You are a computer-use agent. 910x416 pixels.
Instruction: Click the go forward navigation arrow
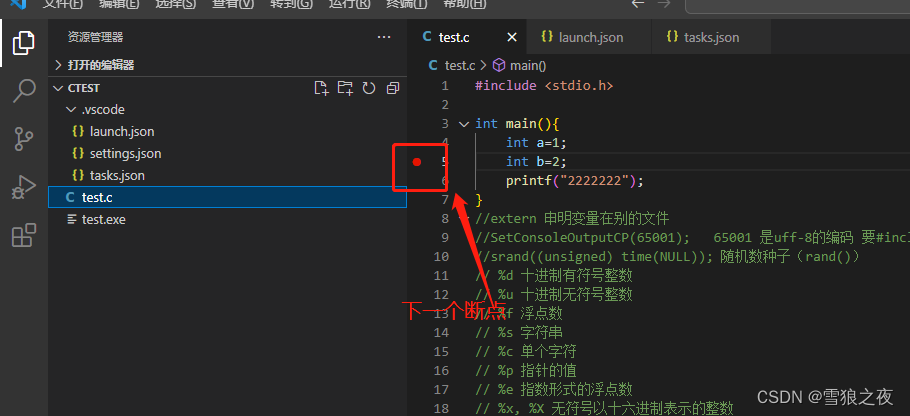664,3
